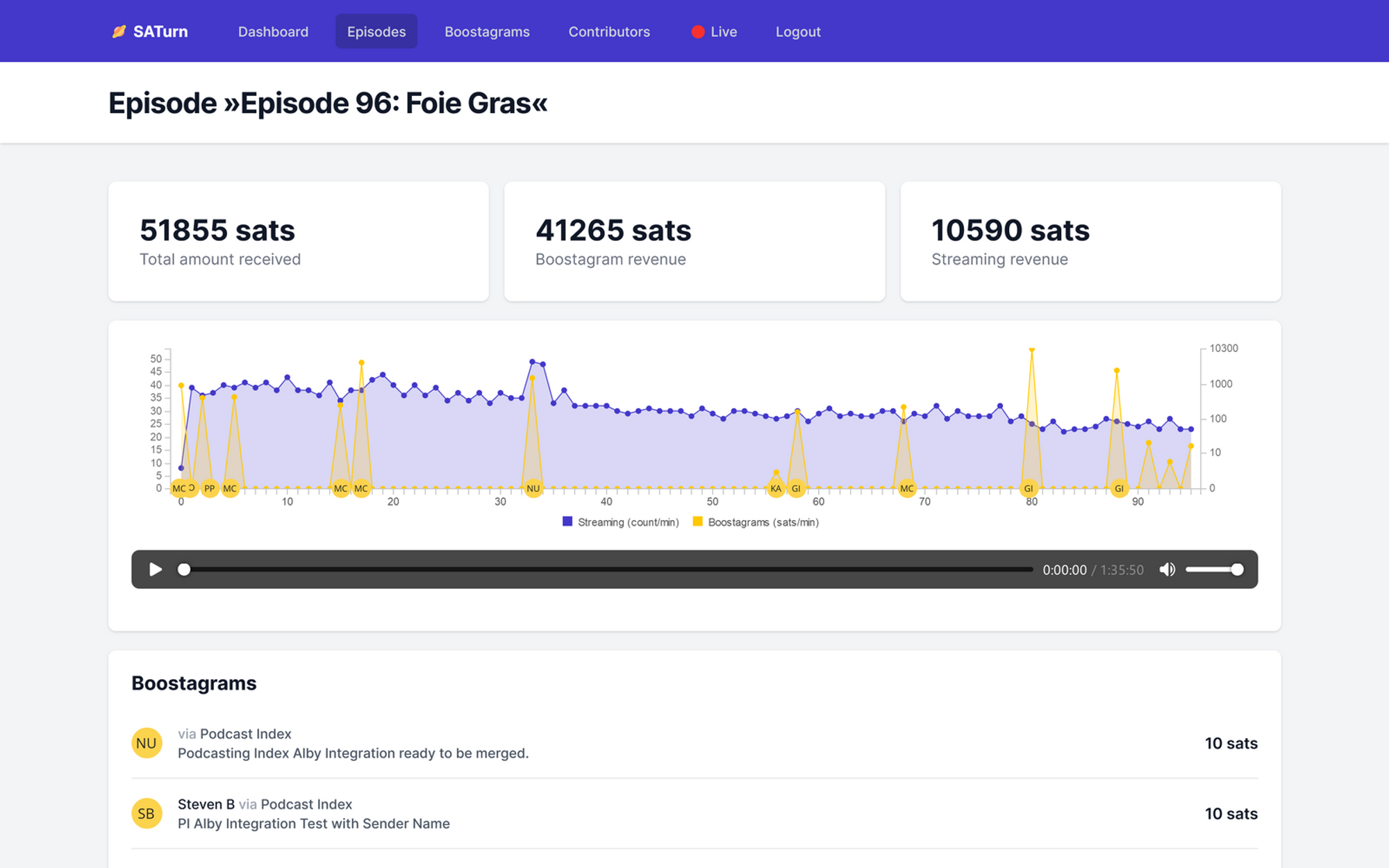1389x868 pixels.
Task: Click the Steven B boostagram row message
Action: tap(314, 824)
